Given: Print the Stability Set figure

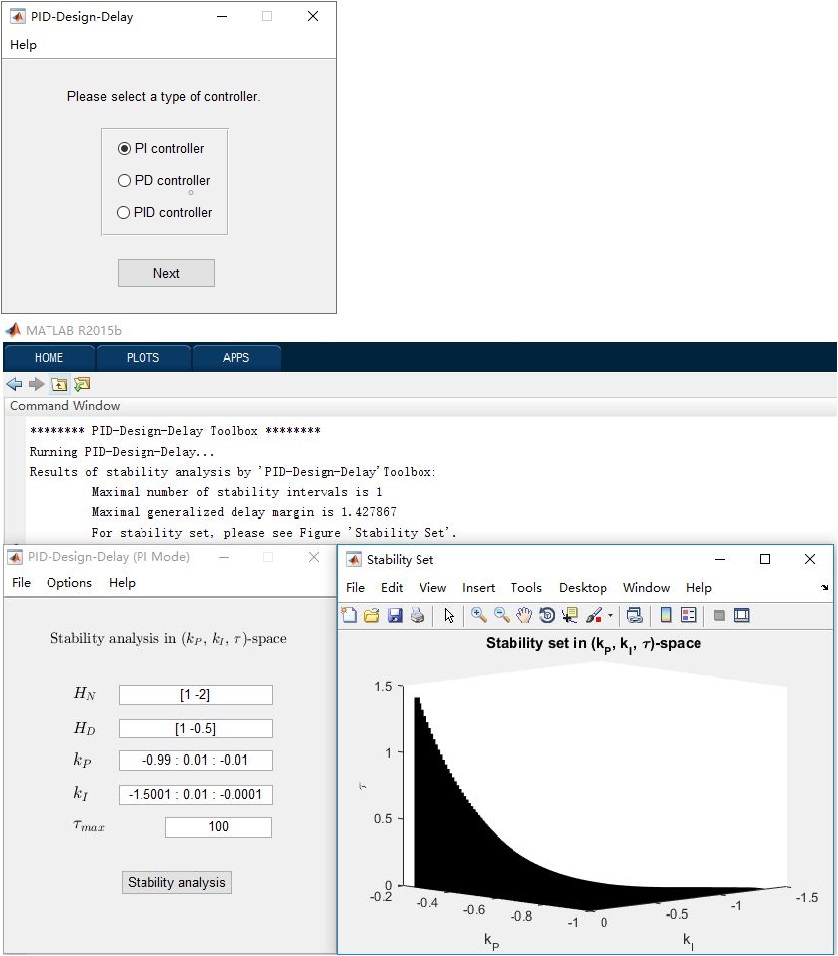Looking at the screenshot, I should click(417, 616).
